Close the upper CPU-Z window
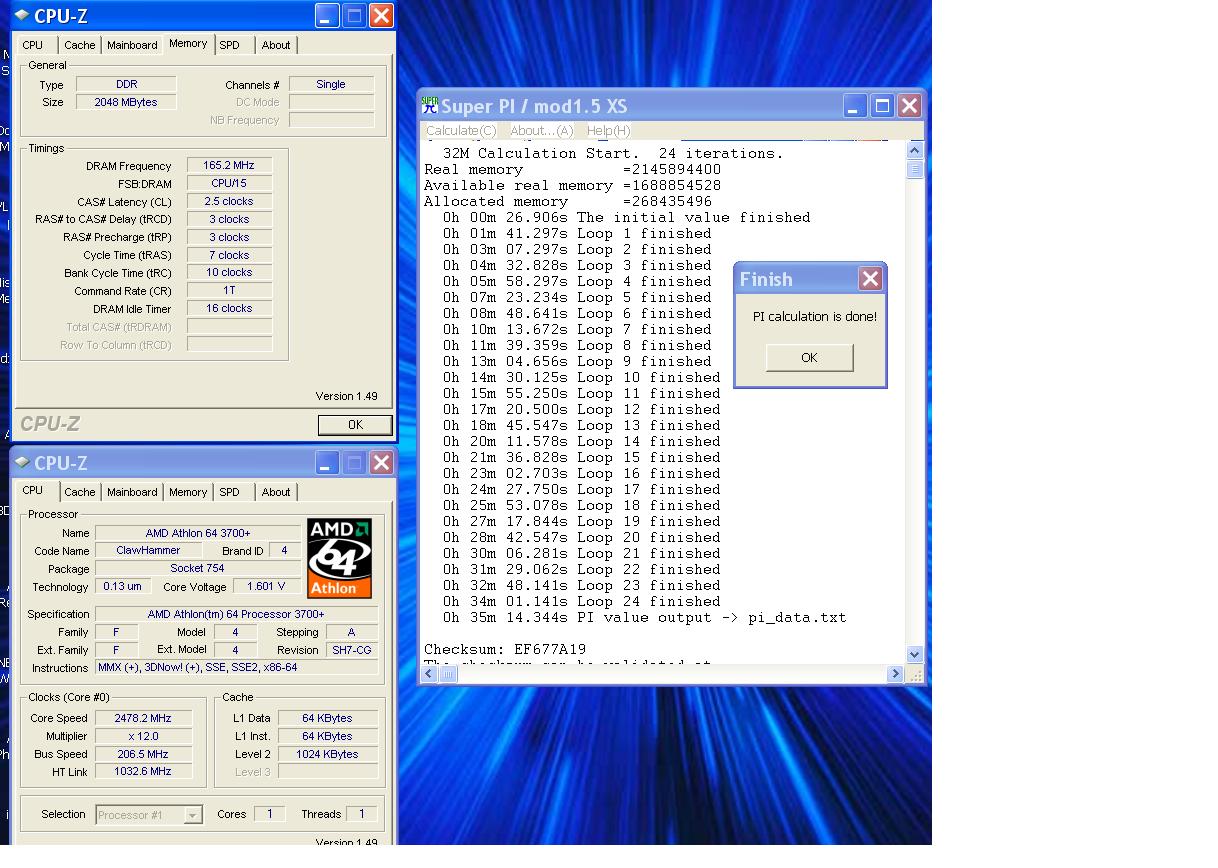This screenshot has width=1218, height=868. (381, 15)
